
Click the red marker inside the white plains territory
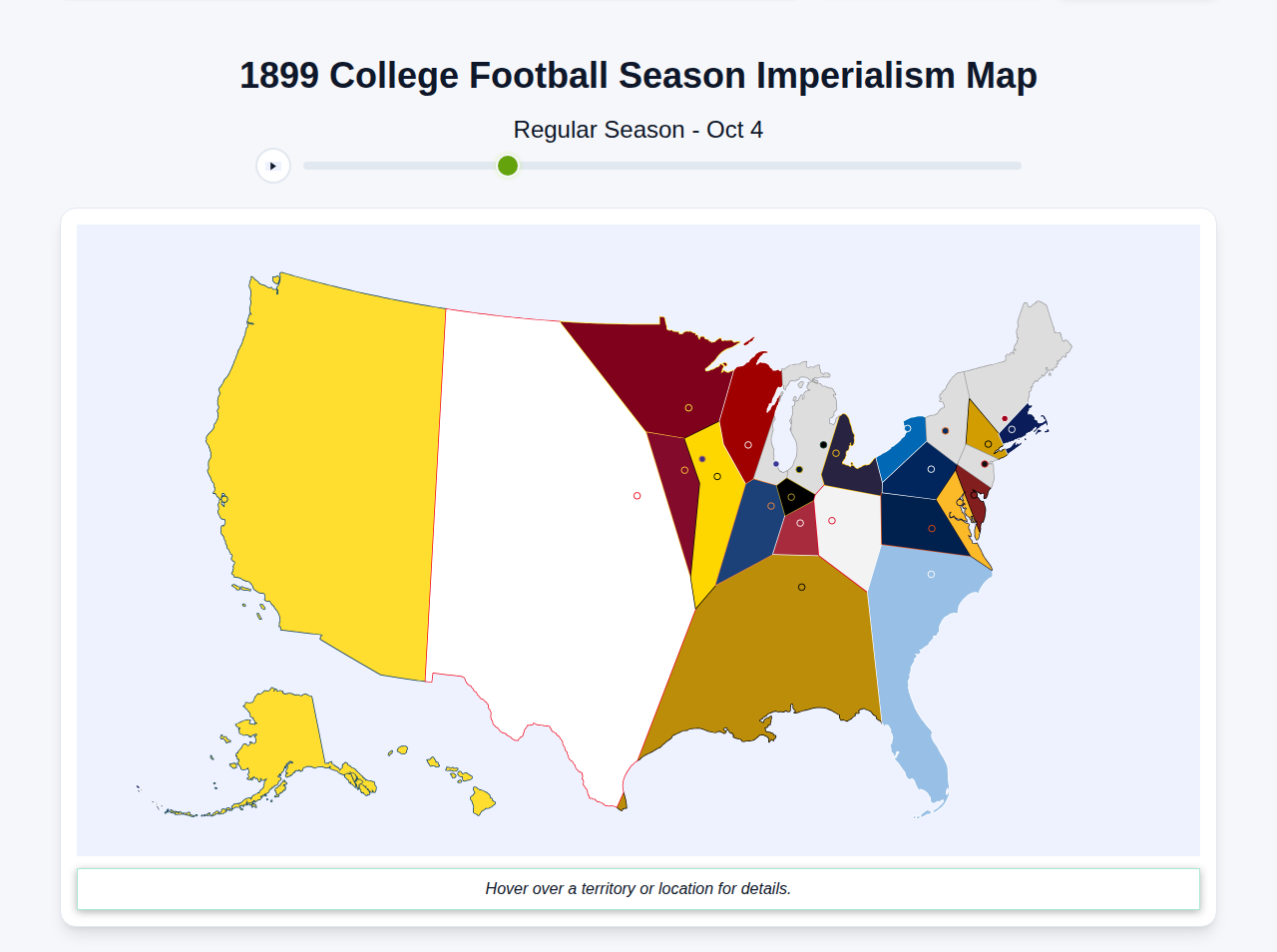638,495
